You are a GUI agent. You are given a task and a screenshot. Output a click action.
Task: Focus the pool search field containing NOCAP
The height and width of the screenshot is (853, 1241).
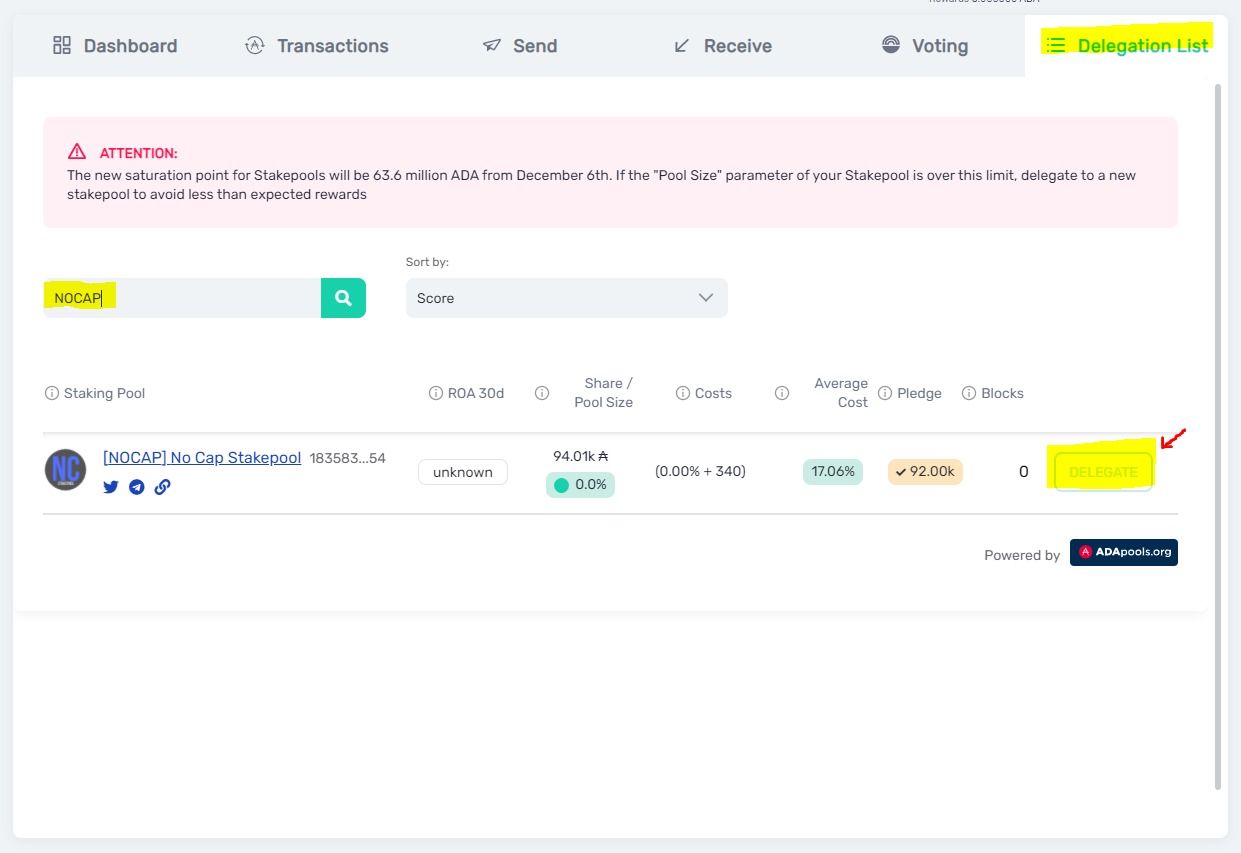[x=182, y=298]
